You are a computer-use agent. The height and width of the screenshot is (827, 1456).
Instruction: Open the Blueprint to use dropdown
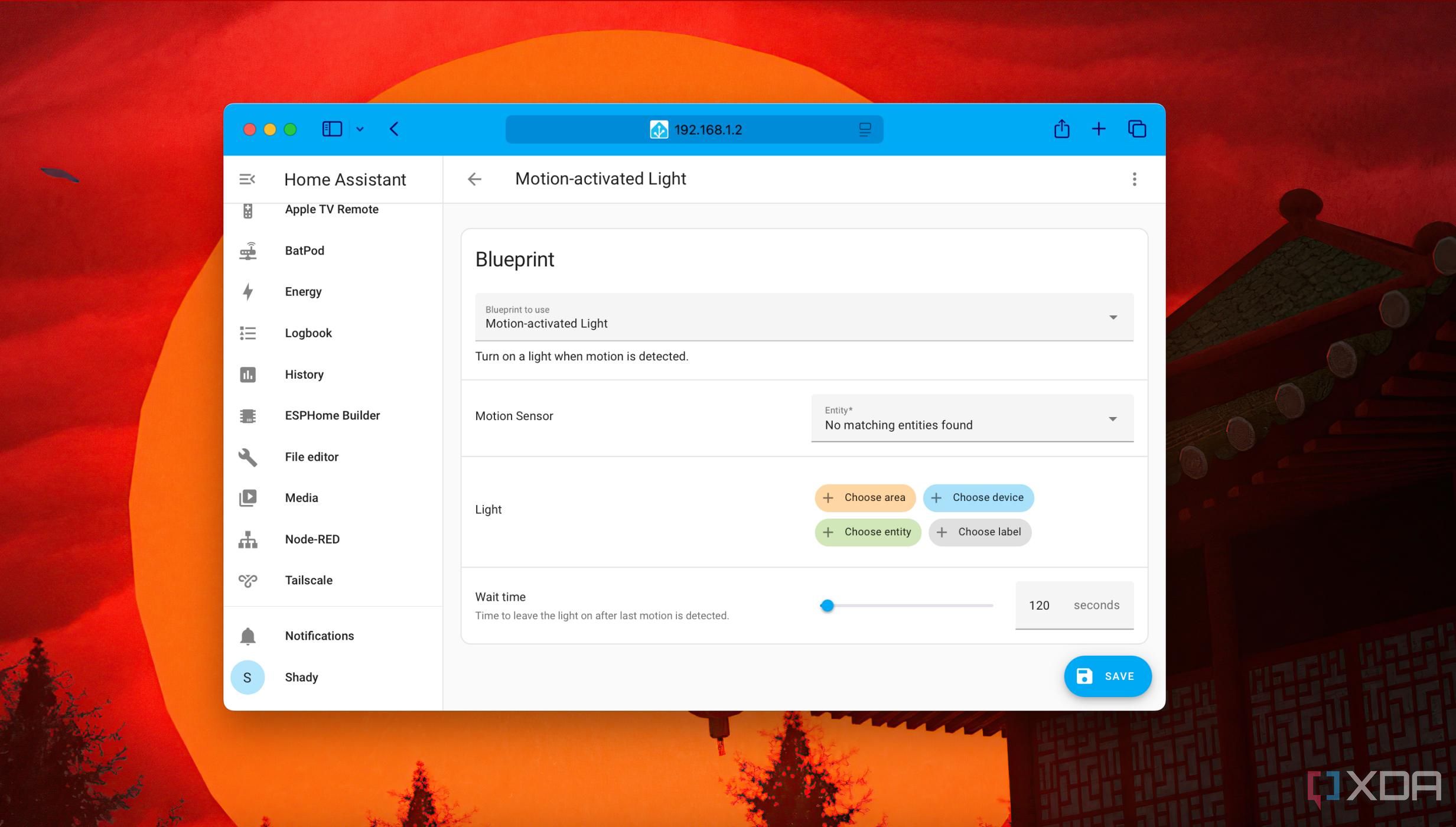point(804,317)
